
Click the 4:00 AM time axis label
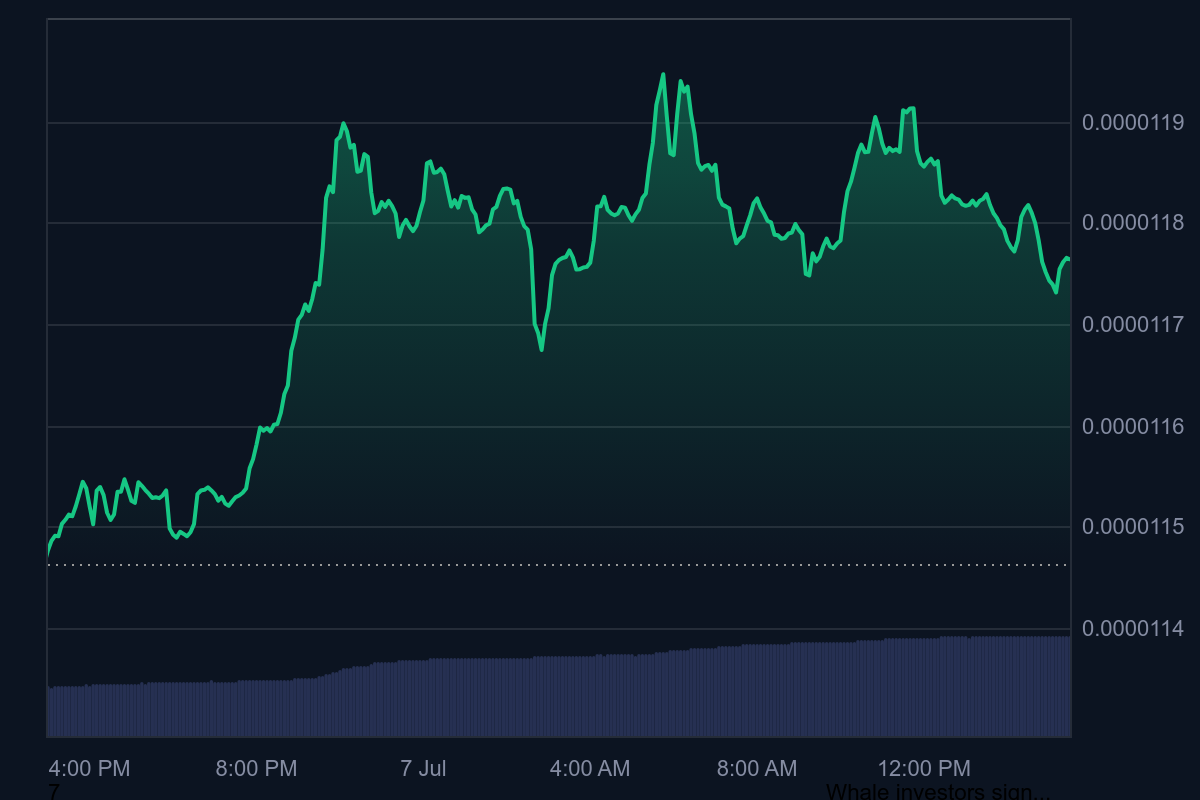tap(590, 769)
